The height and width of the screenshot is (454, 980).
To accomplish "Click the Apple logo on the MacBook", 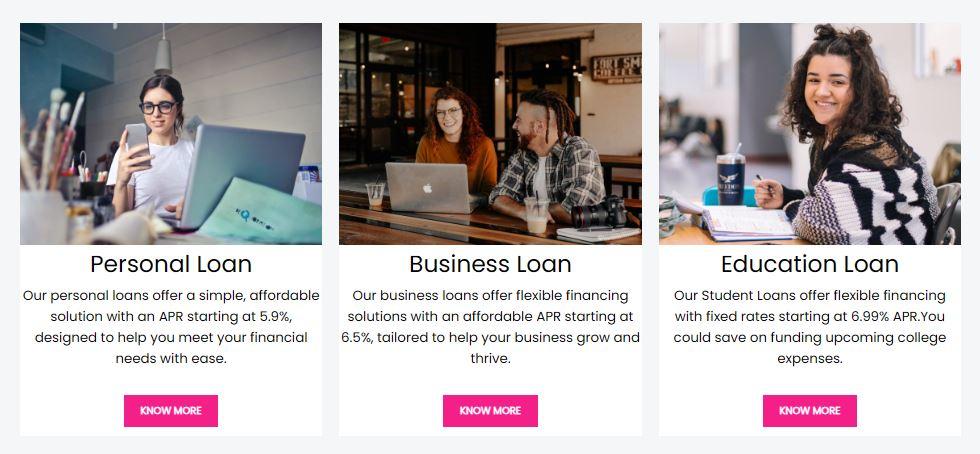I will coord(427,188).
